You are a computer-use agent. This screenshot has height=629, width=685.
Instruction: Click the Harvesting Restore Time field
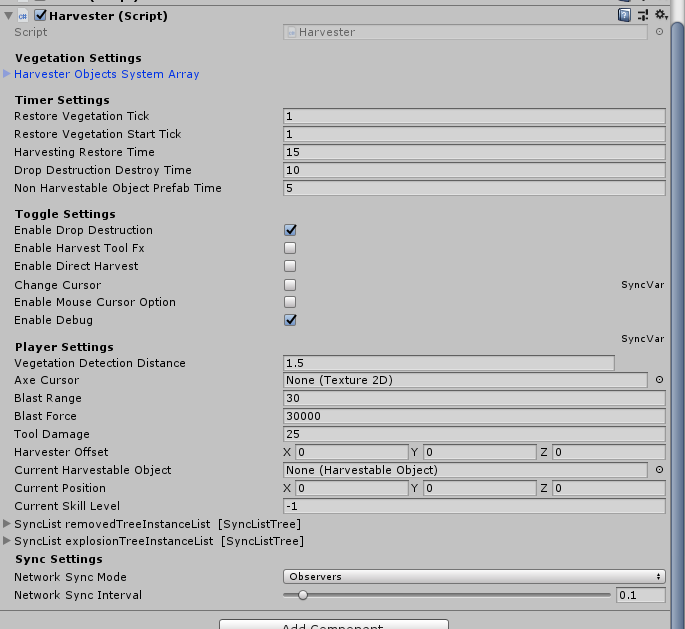click(474, 152)
